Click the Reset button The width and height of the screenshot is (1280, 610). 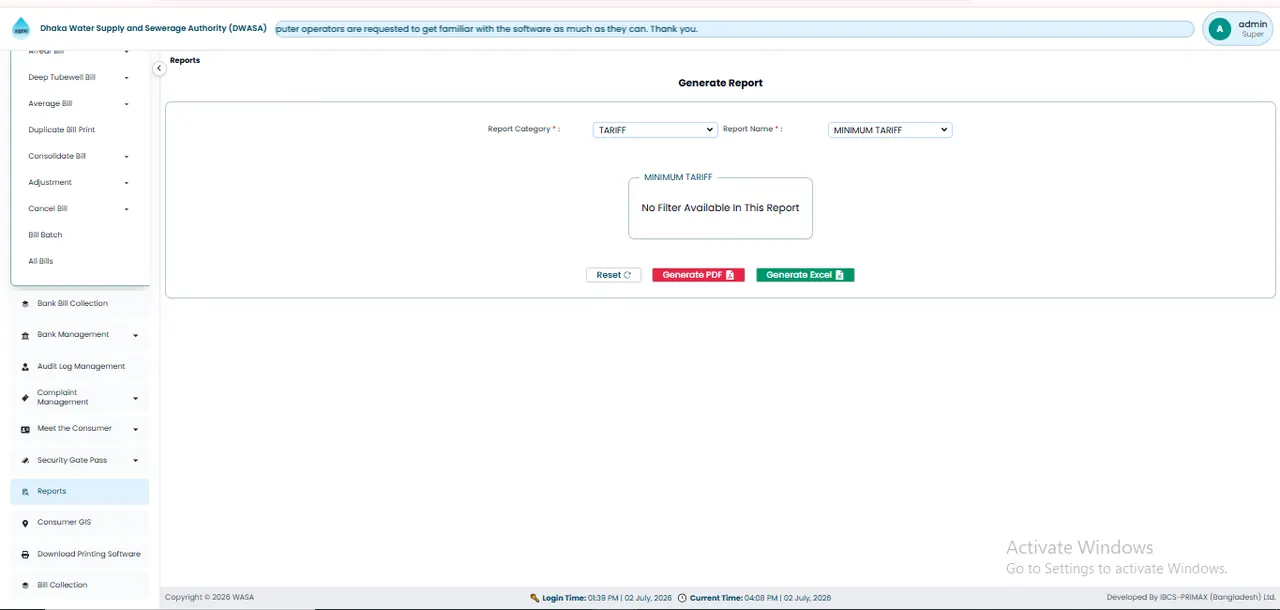pos(613,275)
